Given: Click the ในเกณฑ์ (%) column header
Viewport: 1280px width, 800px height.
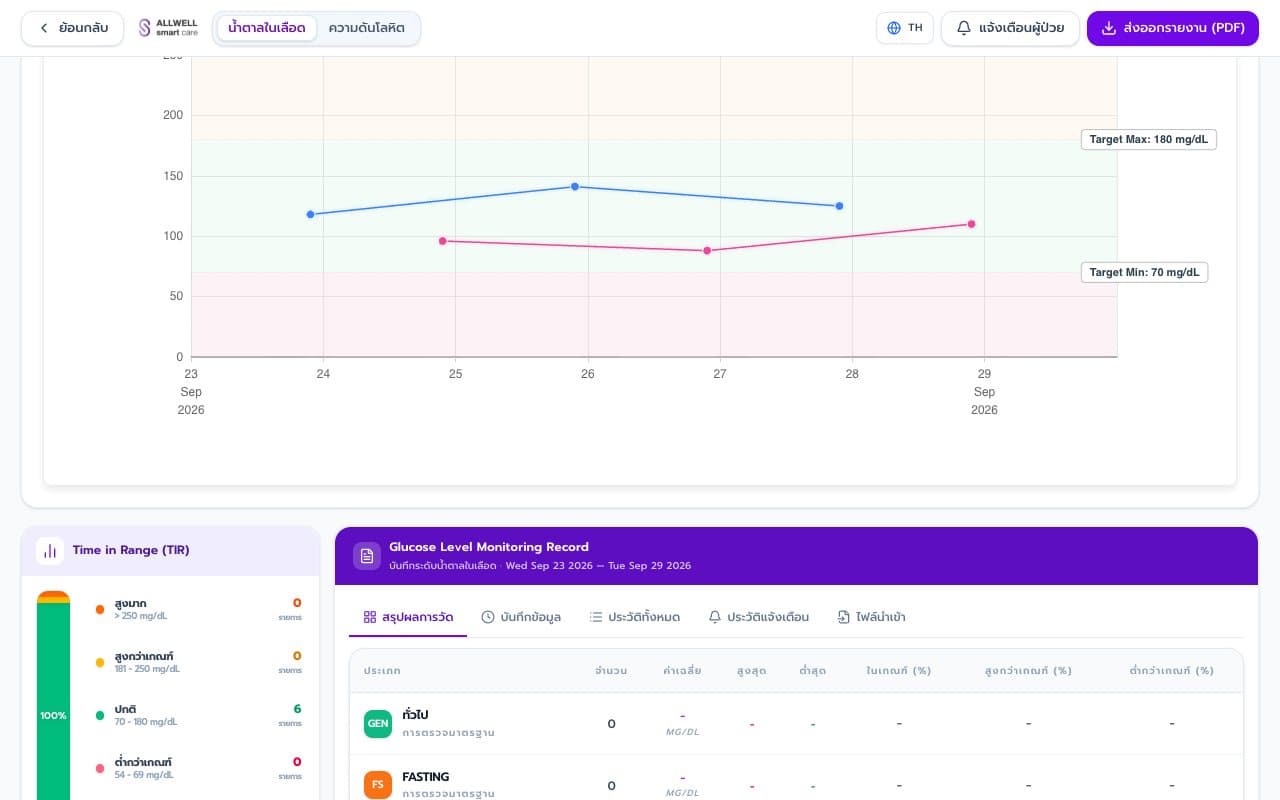Looking at the screenshot, I should tap(898, 670).
